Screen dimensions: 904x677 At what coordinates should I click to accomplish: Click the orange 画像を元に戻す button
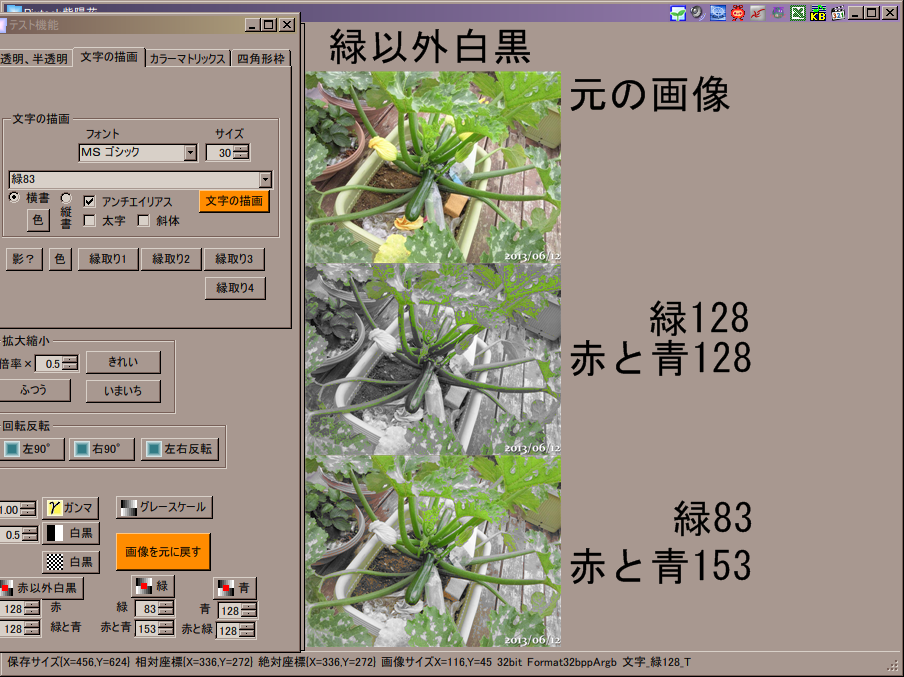coord(163,552)
